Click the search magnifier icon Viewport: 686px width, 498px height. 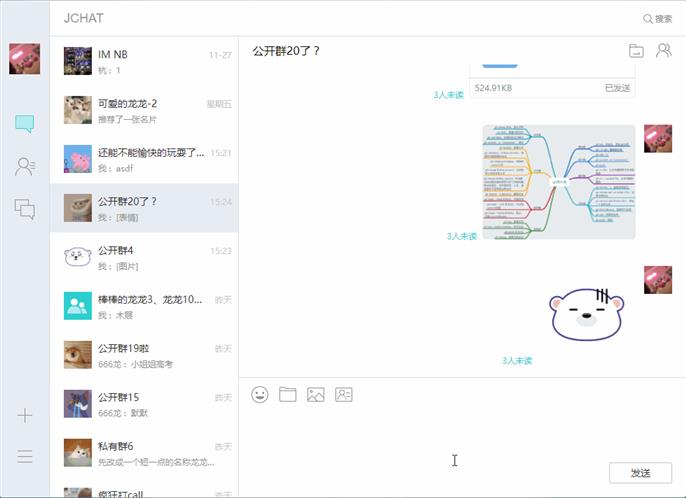coord(648,19)
